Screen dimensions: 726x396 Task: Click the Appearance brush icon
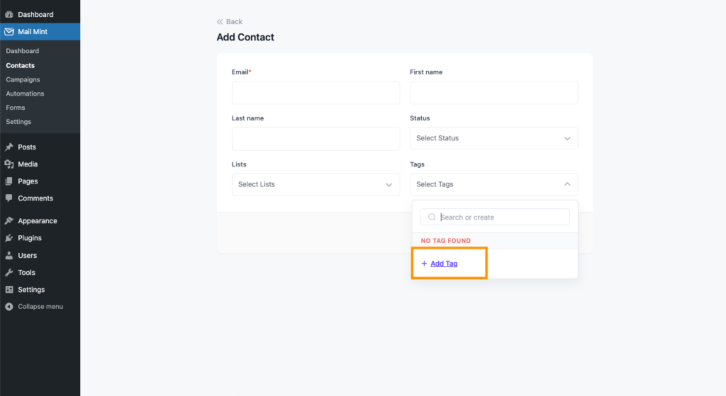(9, 221)
